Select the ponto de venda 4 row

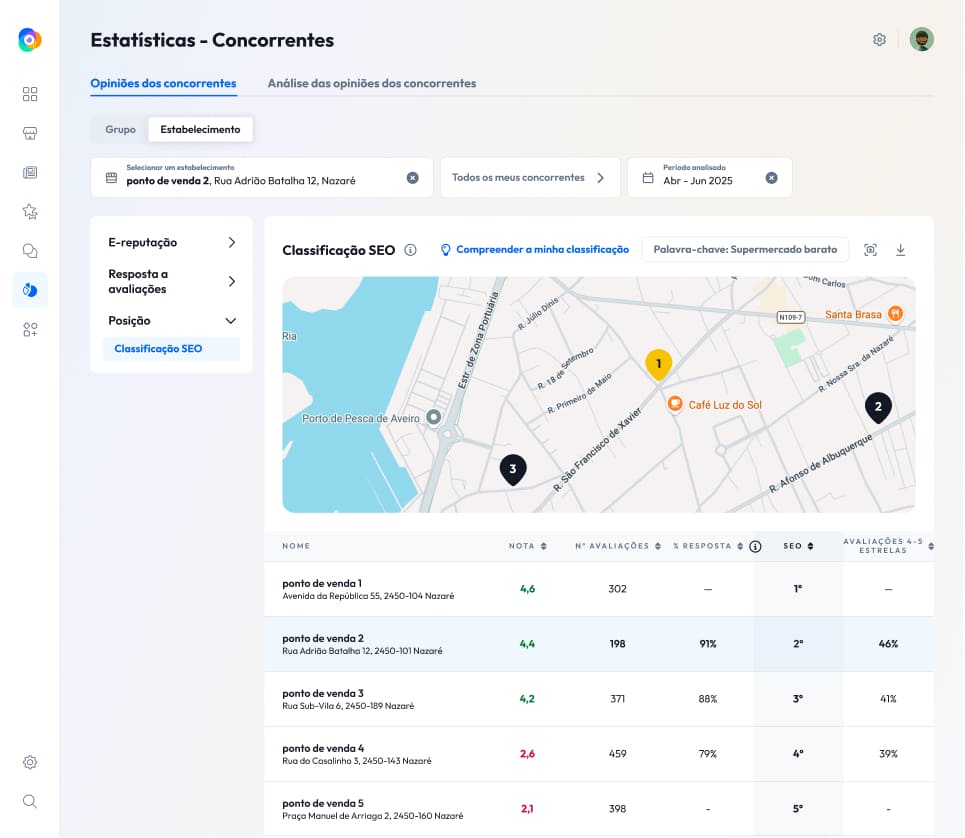point(599,754)
